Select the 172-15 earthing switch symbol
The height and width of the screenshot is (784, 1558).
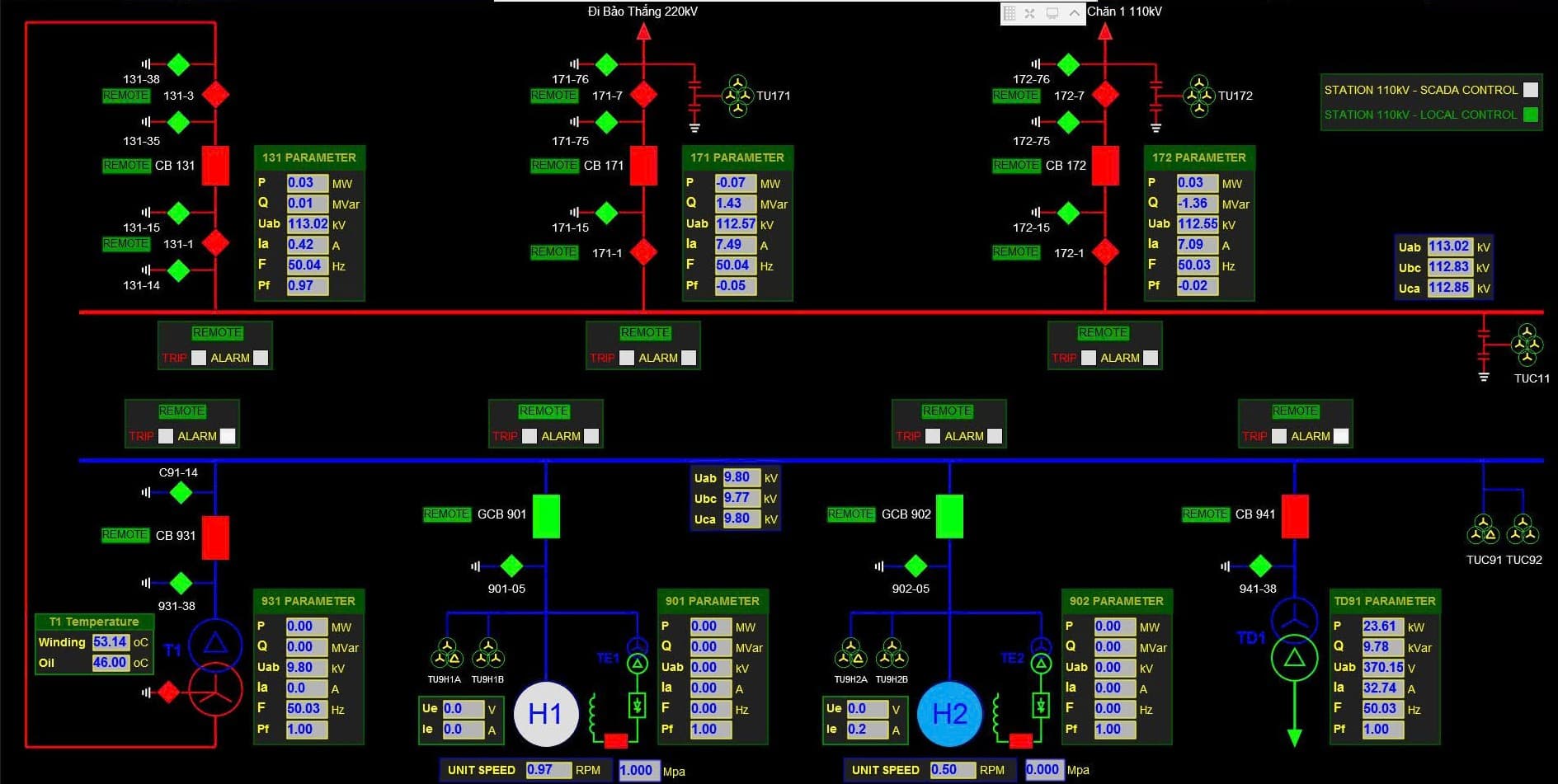[x=1068, y=213]
